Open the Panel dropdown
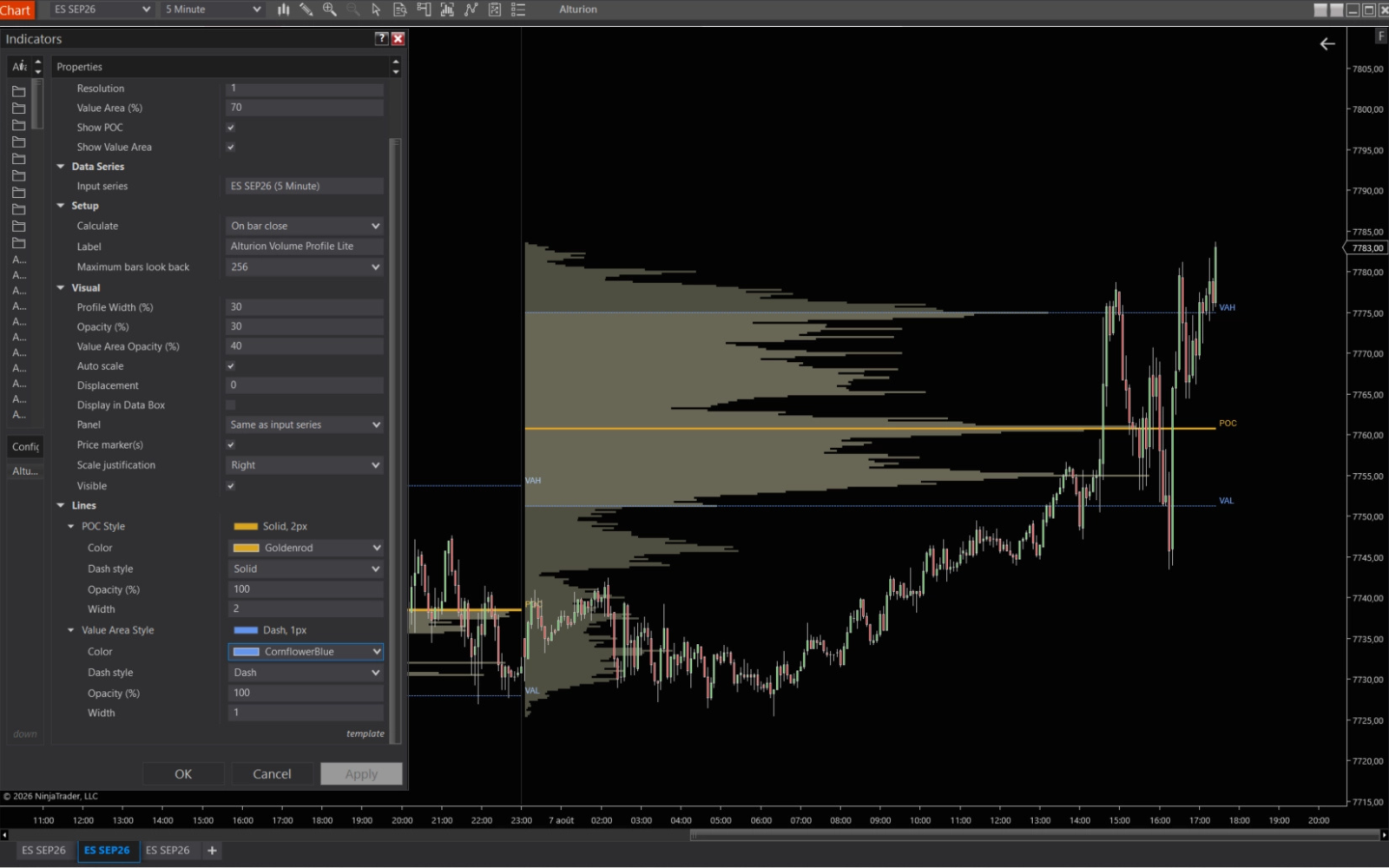The height and width of the screenshot is (868, 1389). tap(305, 424)
